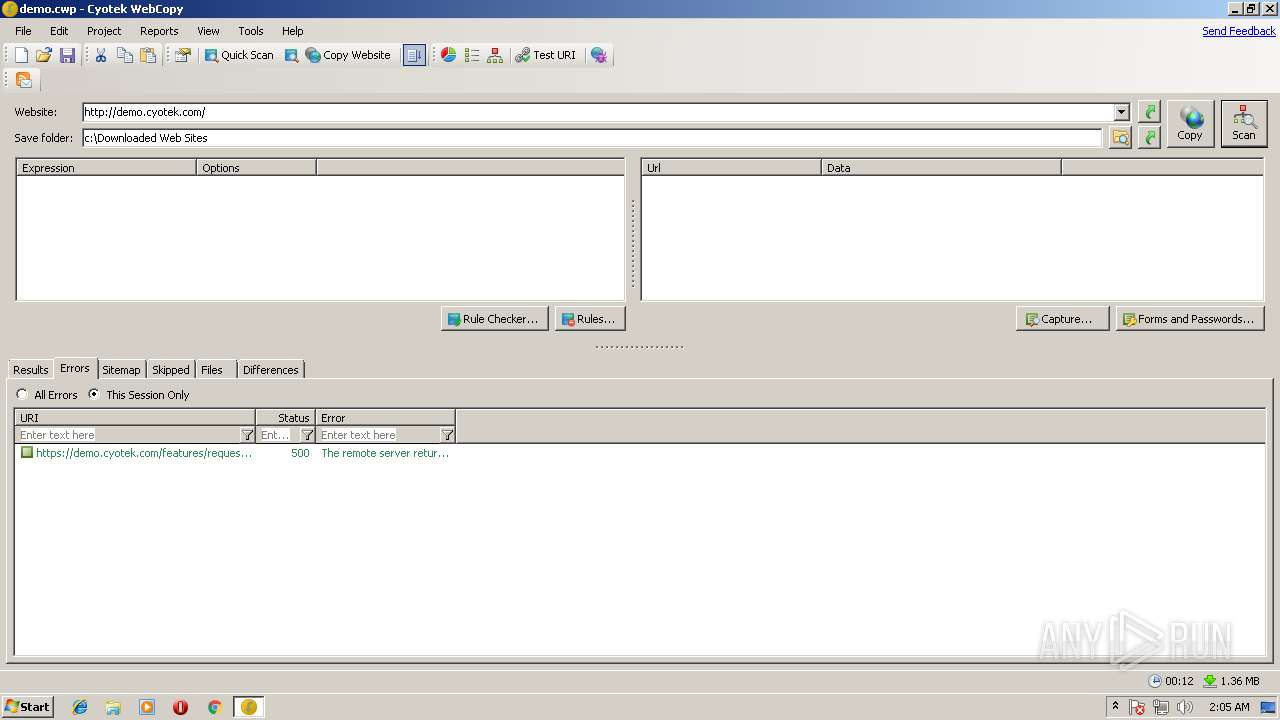1280x720 pixels.
Task: Switch to the Results tab
Action: tap(31, 370)
